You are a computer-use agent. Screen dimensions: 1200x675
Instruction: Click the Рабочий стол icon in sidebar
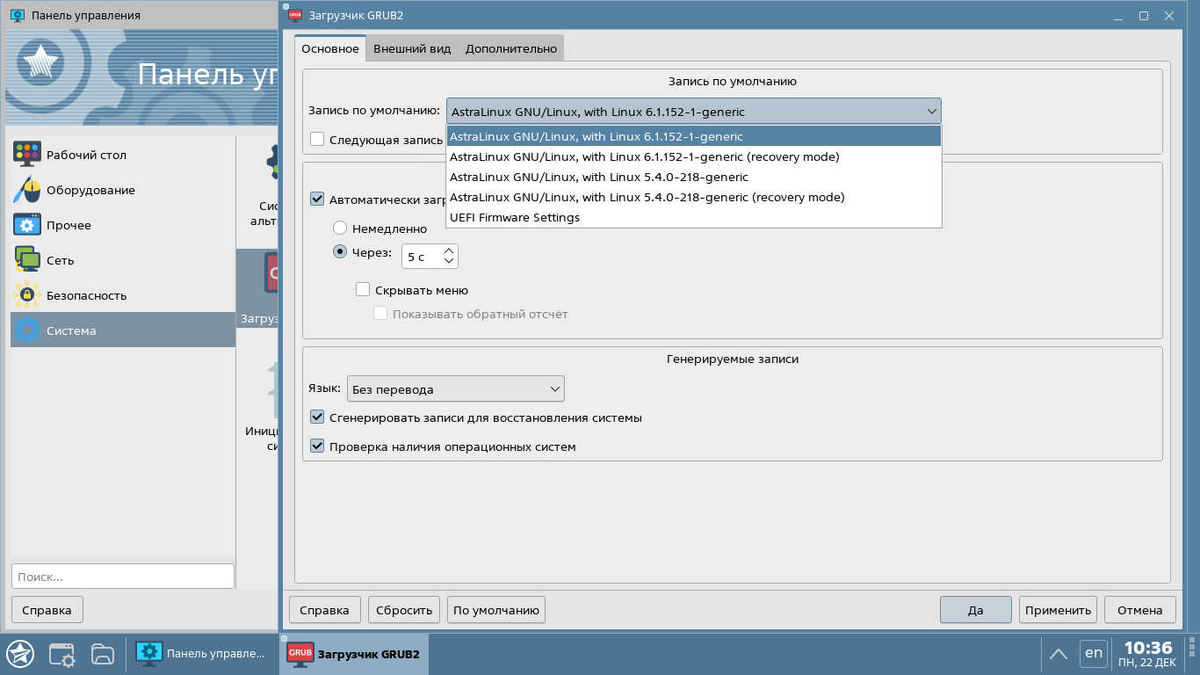tap(26, 155)
